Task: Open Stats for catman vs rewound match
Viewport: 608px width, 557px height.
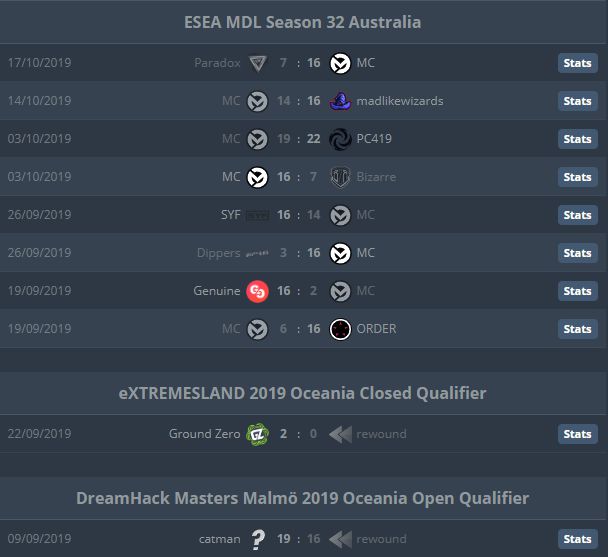Action: coord(577,539)
